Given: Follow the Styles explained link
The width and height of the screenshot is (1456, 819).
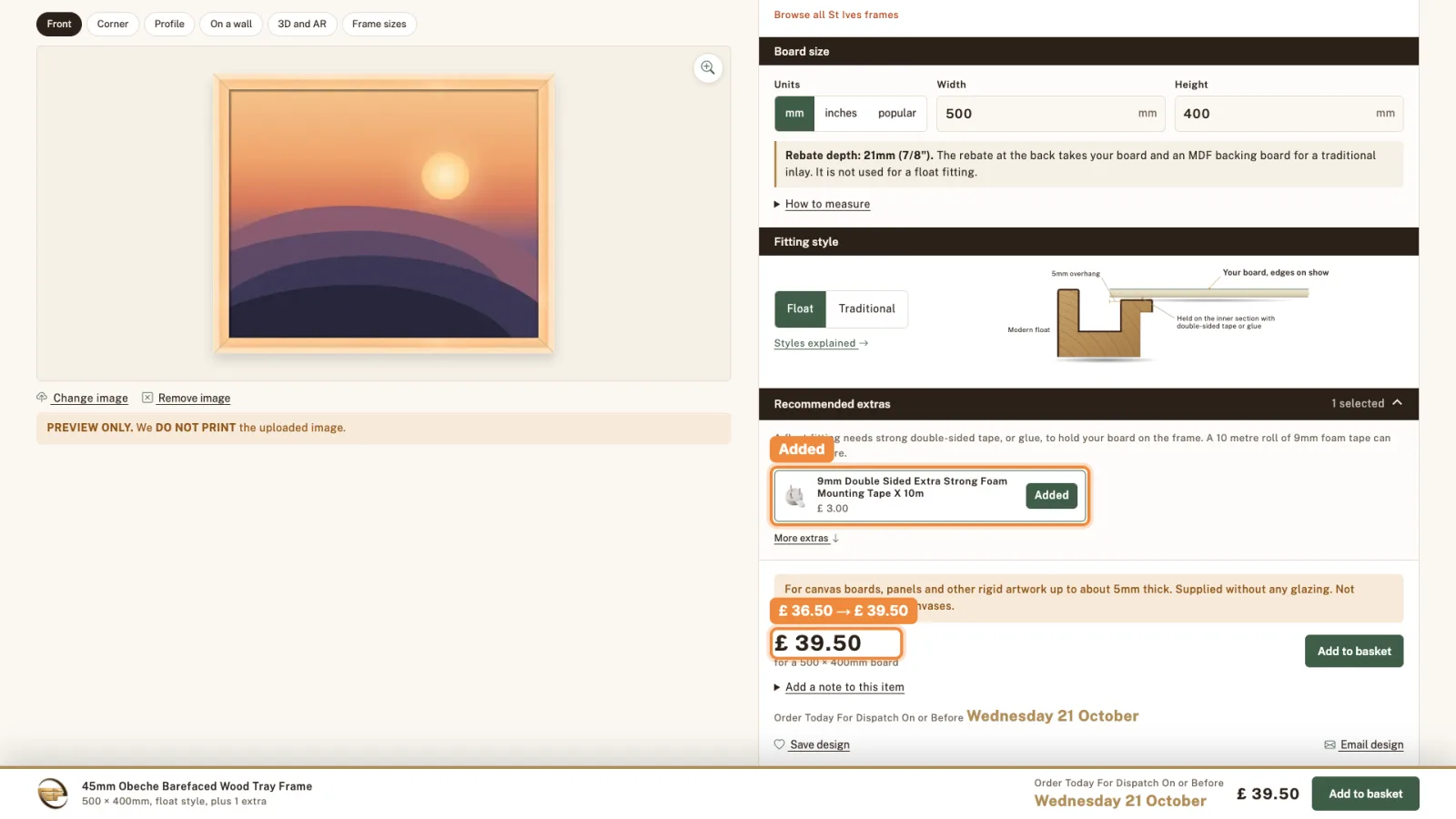Looking at the screenshot, I should point(821,343).
